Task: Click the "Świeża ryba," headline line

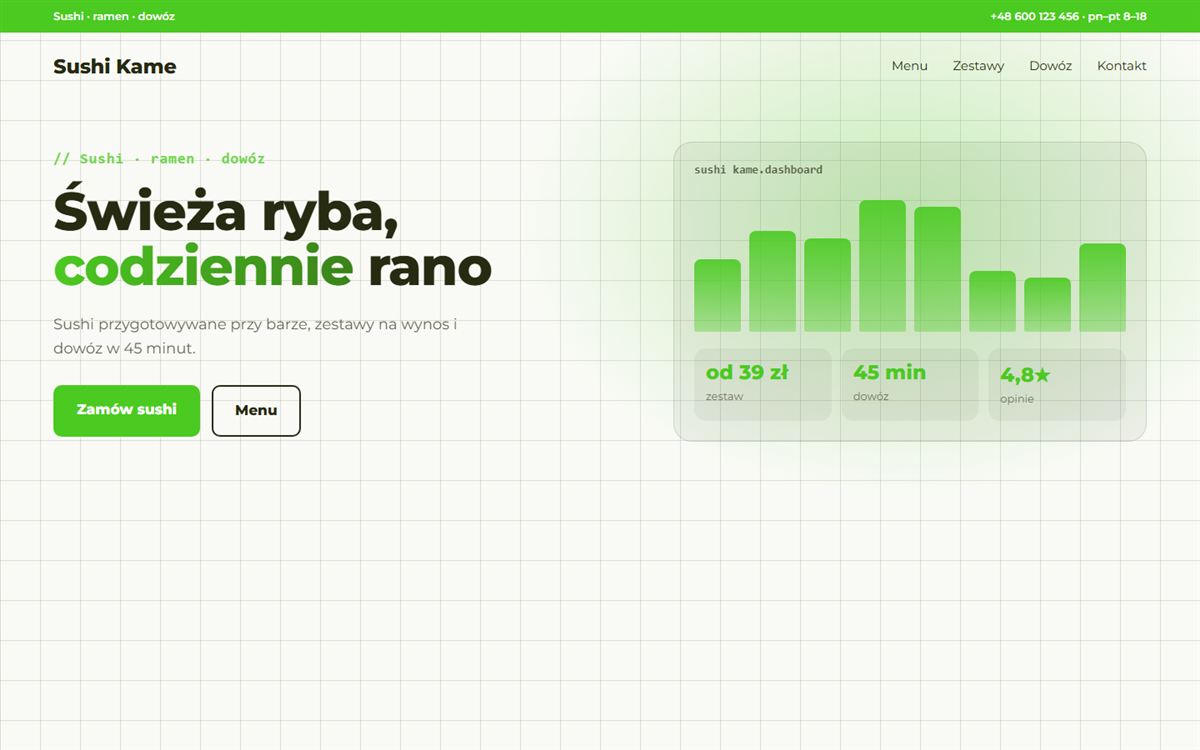Action: 226,212
